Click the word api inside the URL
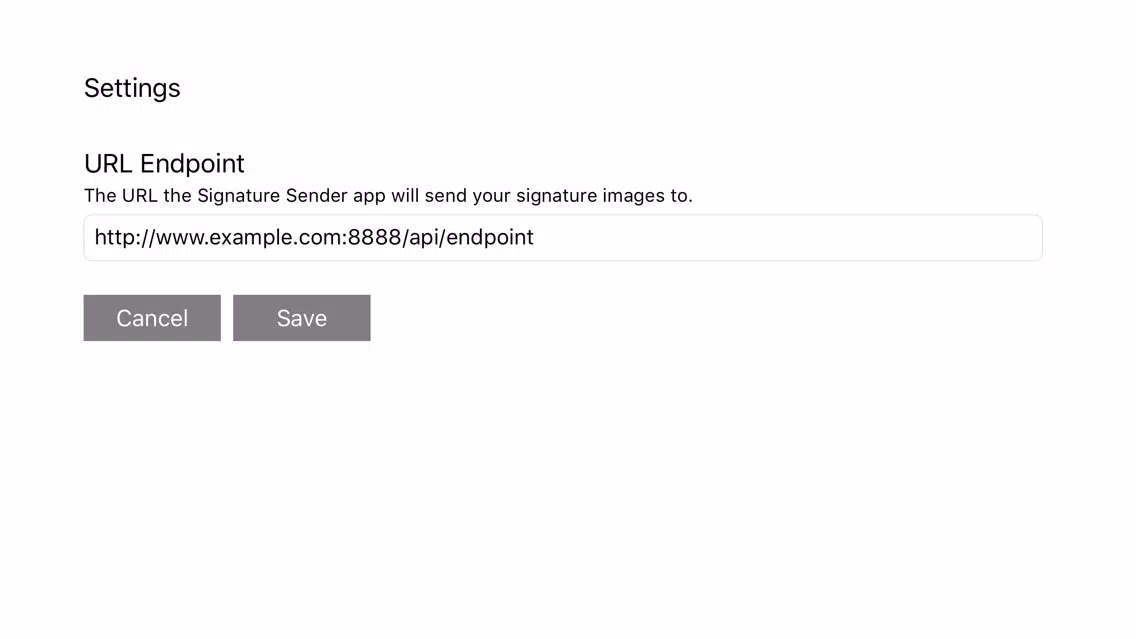 coord(424,238)
